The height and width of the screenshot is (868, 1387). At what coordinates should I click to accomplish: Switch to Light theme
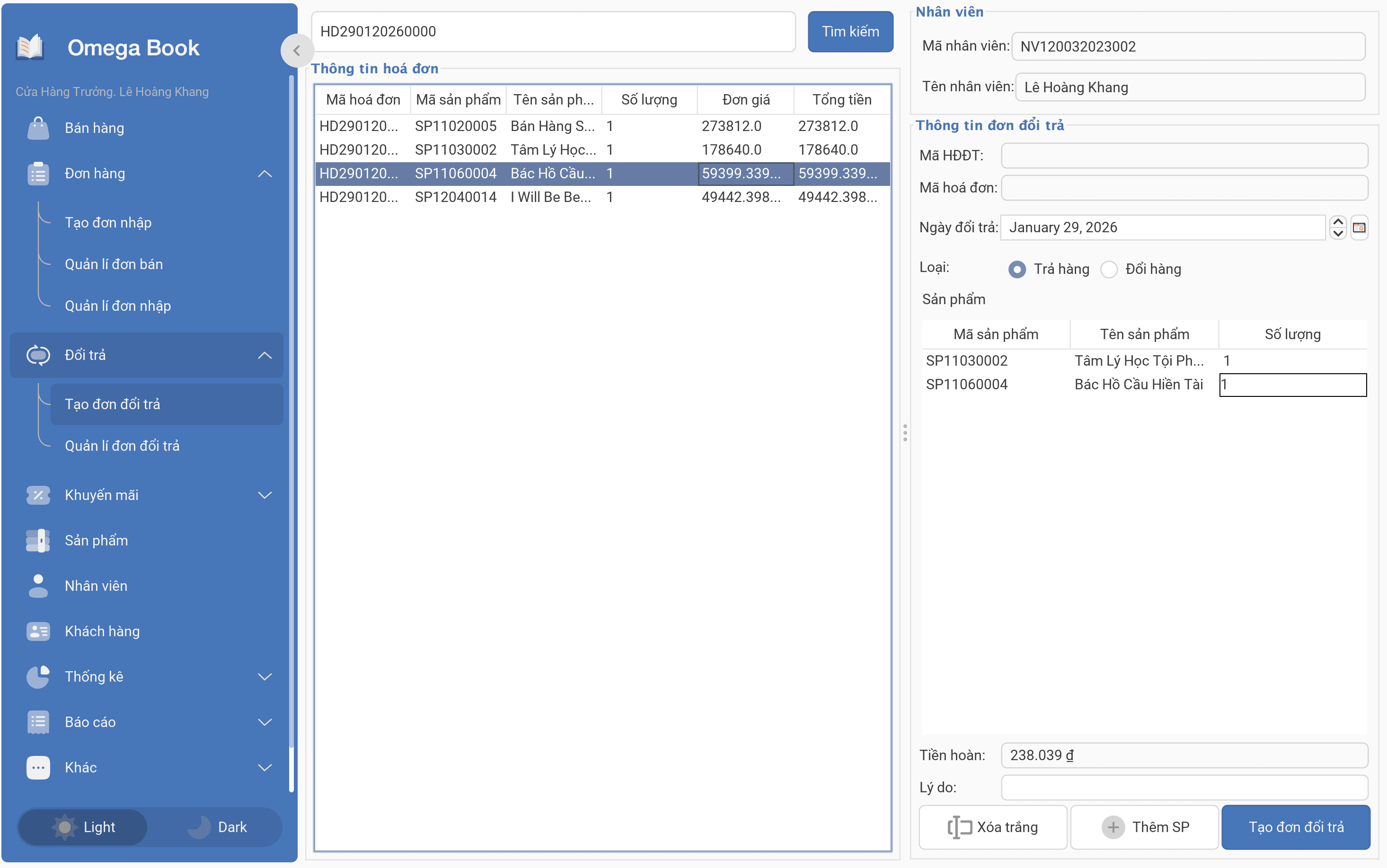(83, 827)
